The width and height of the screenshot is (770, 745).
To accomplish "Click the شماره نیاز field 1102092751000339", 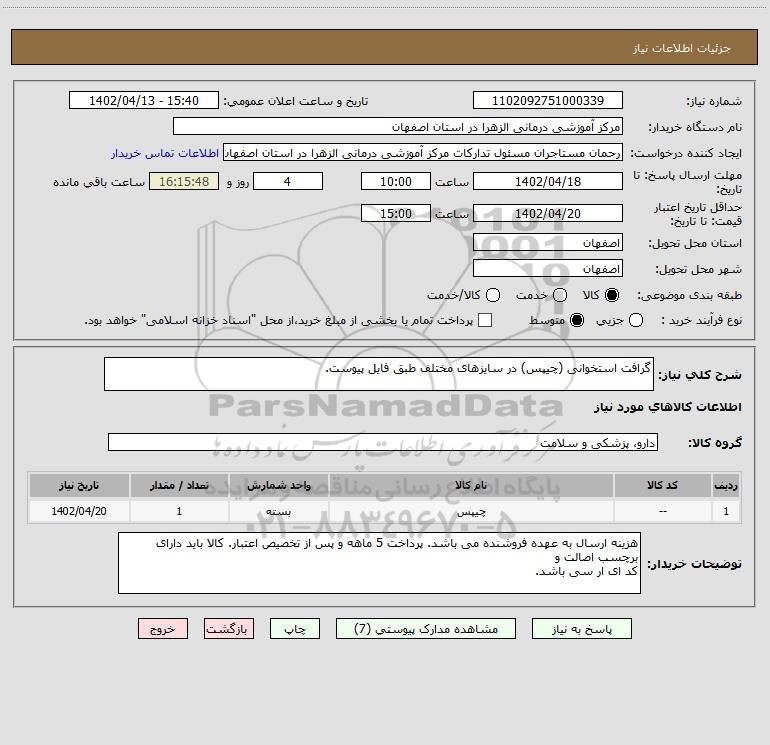I will (548, 101).
